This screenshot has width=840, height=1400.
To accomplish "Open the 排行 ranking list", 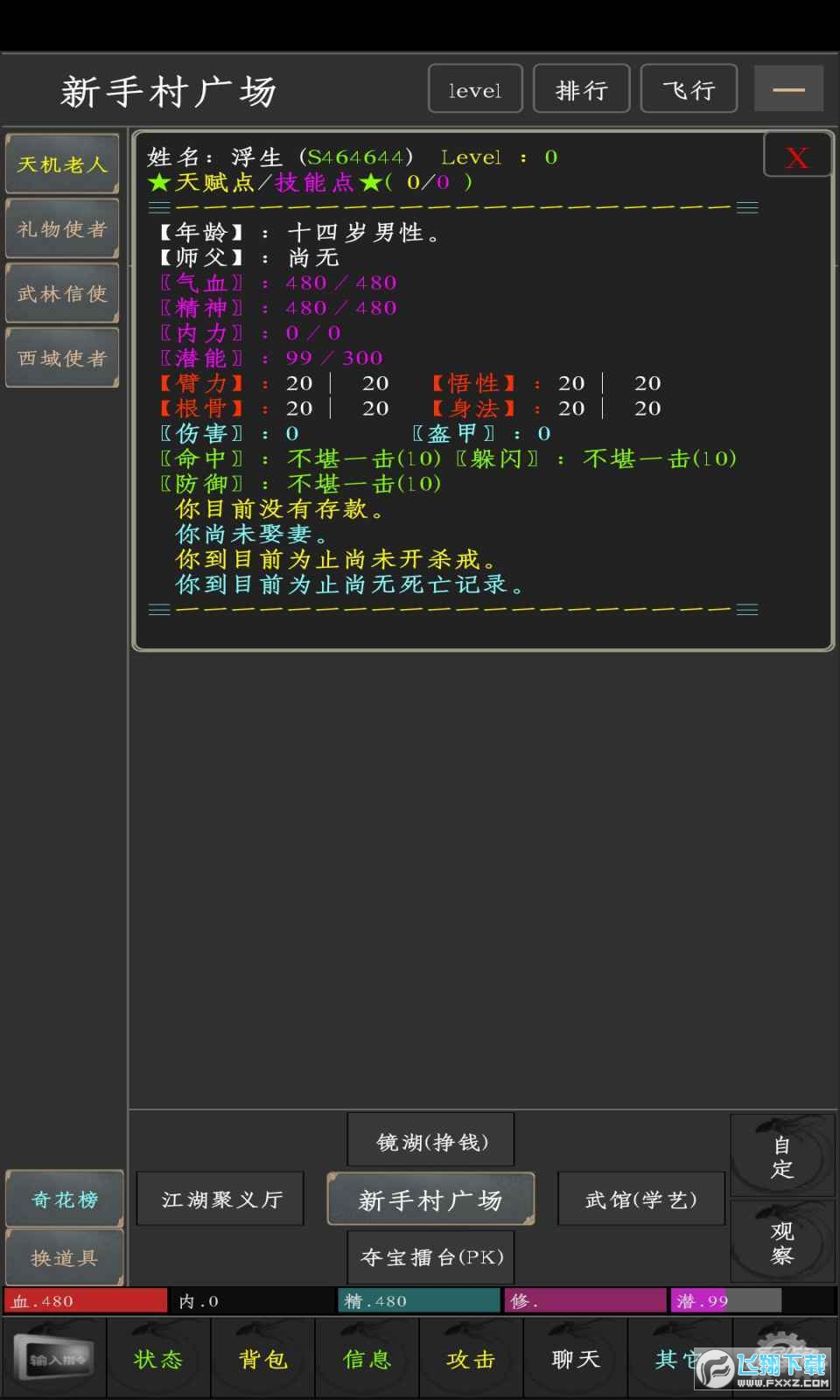I will (x=581, y=89).
